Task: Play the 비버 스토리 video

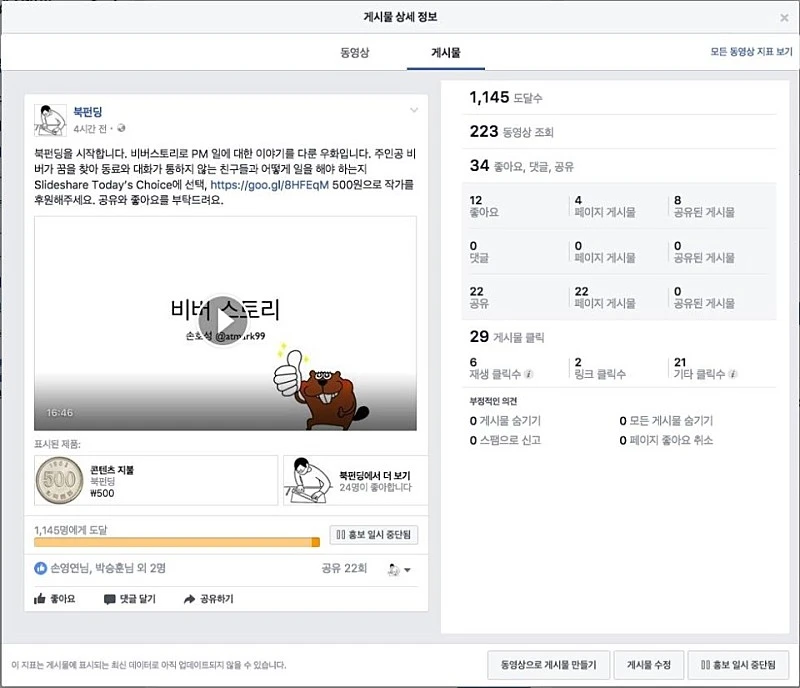Action: pyautogui.click(x=223, y=321)
